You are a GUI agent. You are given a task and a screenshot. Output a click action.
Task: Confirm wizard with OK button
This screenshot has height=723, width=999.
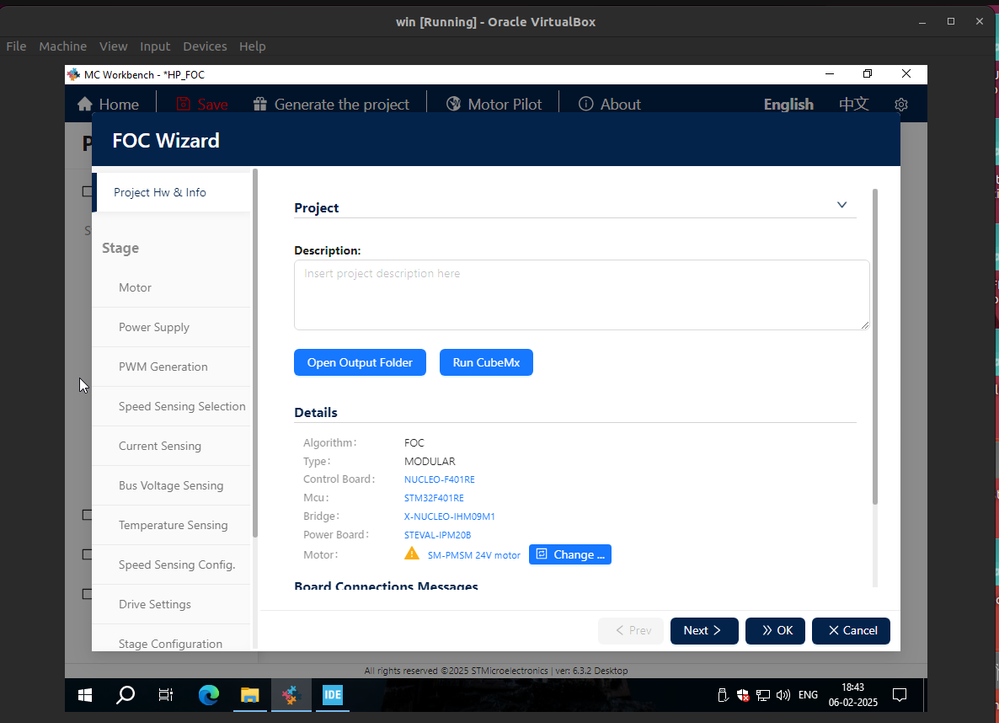pyautogui.click(x=775, y=631)
